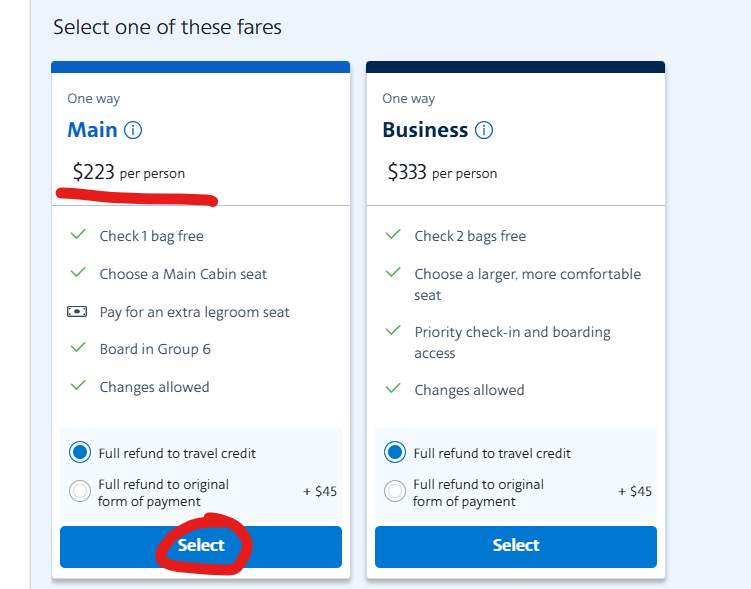The image size is (751, 589).
Task: Click checkmark beside "Board in Group 6"
Action: pyautogui.click(x=77, y=349)
